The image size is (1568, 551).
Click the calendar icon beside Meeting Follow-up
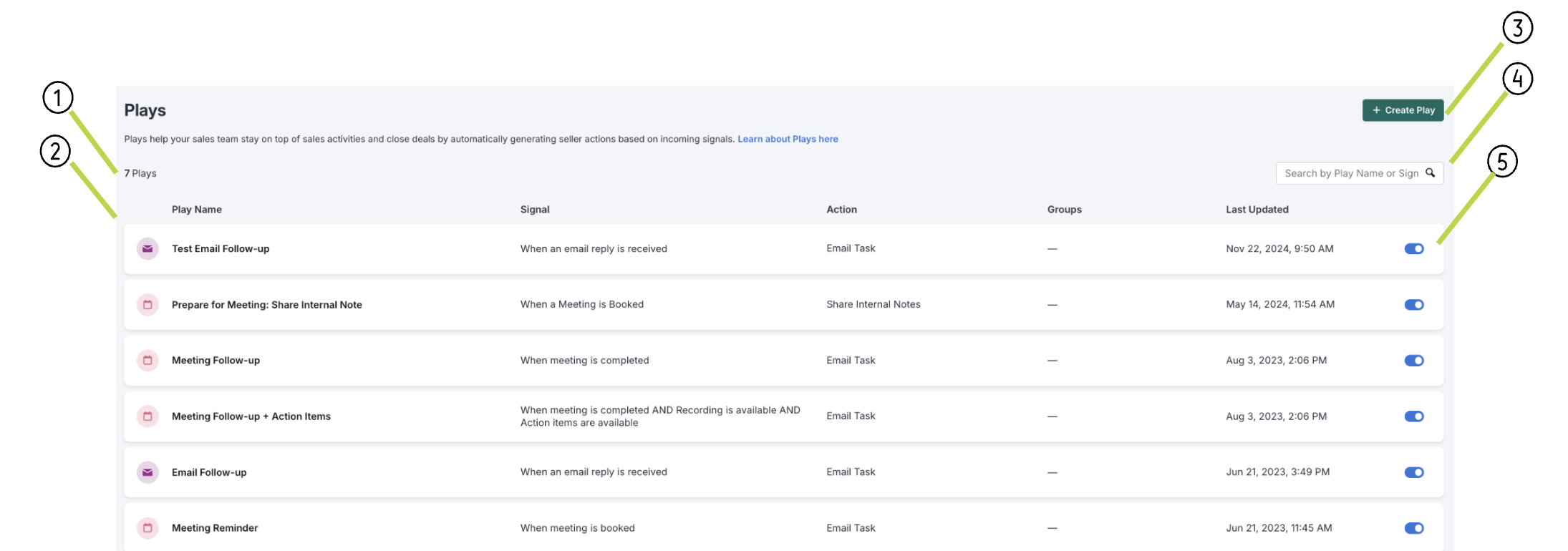(147, 361)
